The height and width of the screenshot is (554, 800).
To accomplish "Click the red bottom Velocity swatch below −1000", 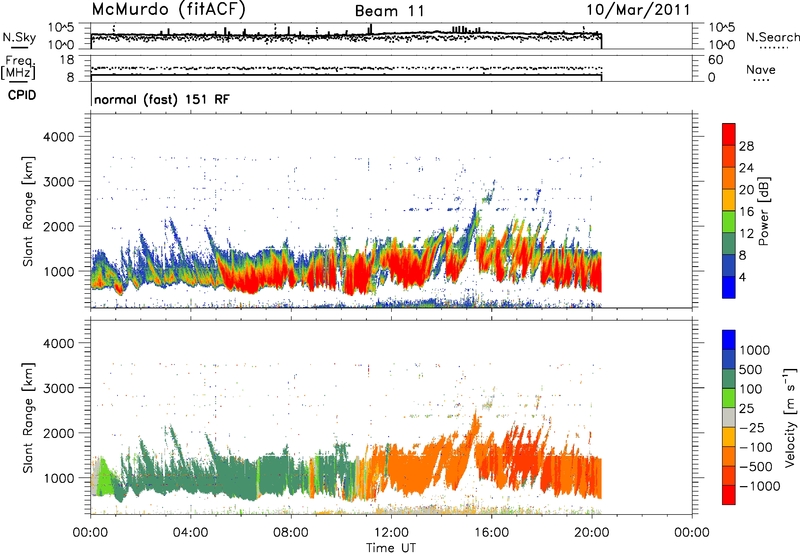I will coord(729,495).
